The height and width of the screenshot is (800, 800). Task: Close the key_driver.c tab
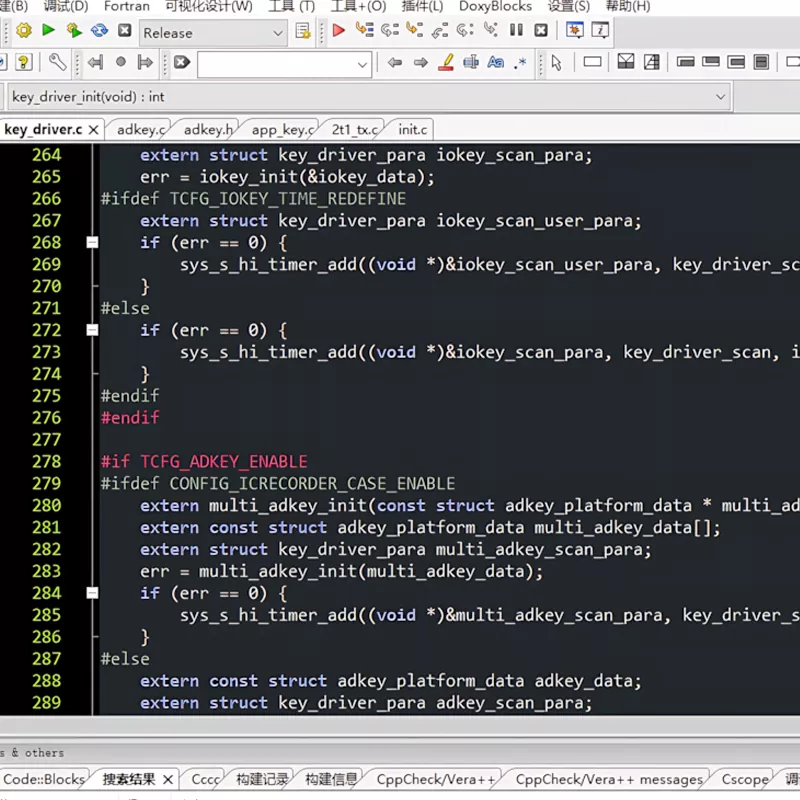pyautogui.click(x=93, y=130)
